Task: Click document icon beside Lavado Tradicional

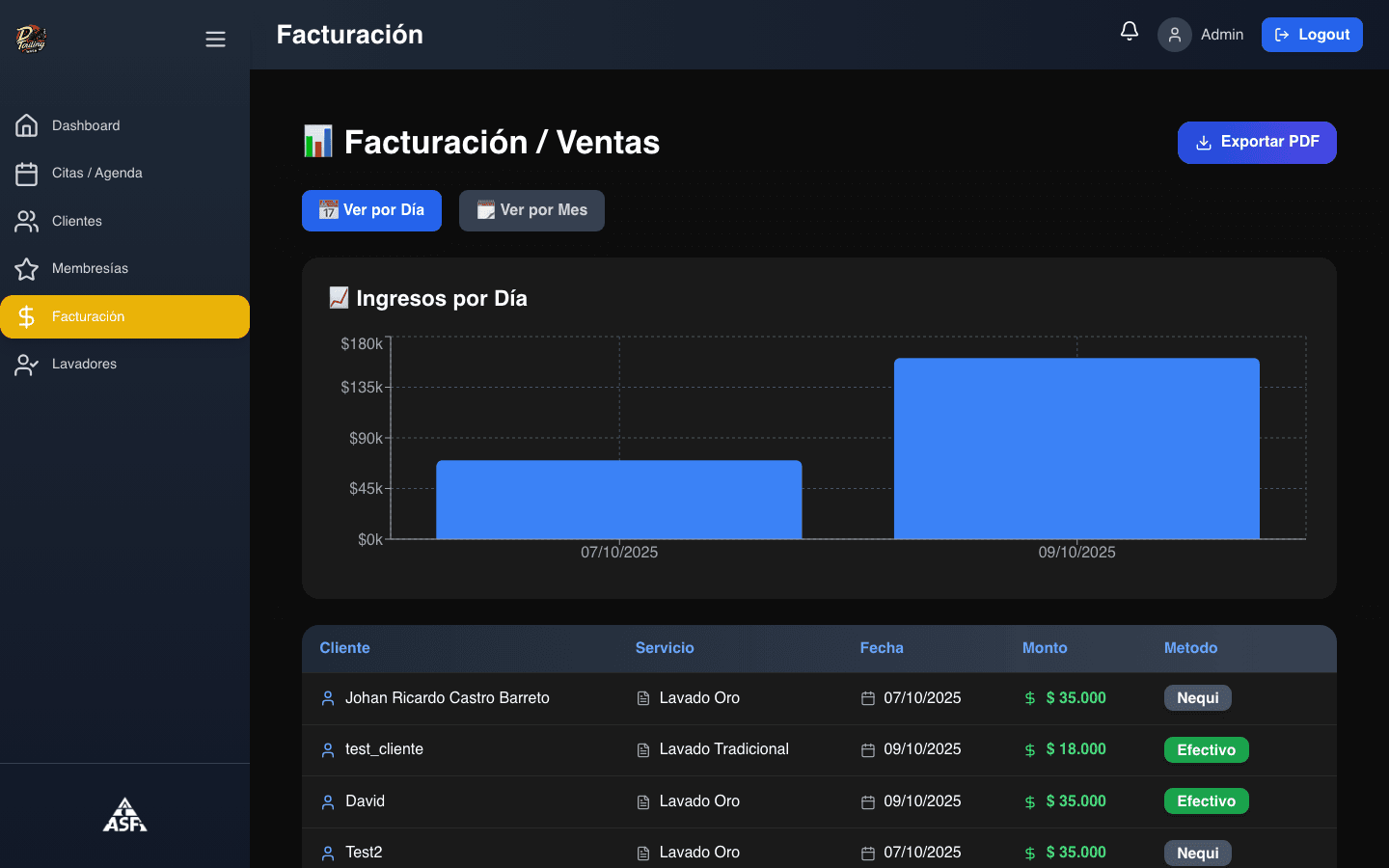Action: click(643, 749)
